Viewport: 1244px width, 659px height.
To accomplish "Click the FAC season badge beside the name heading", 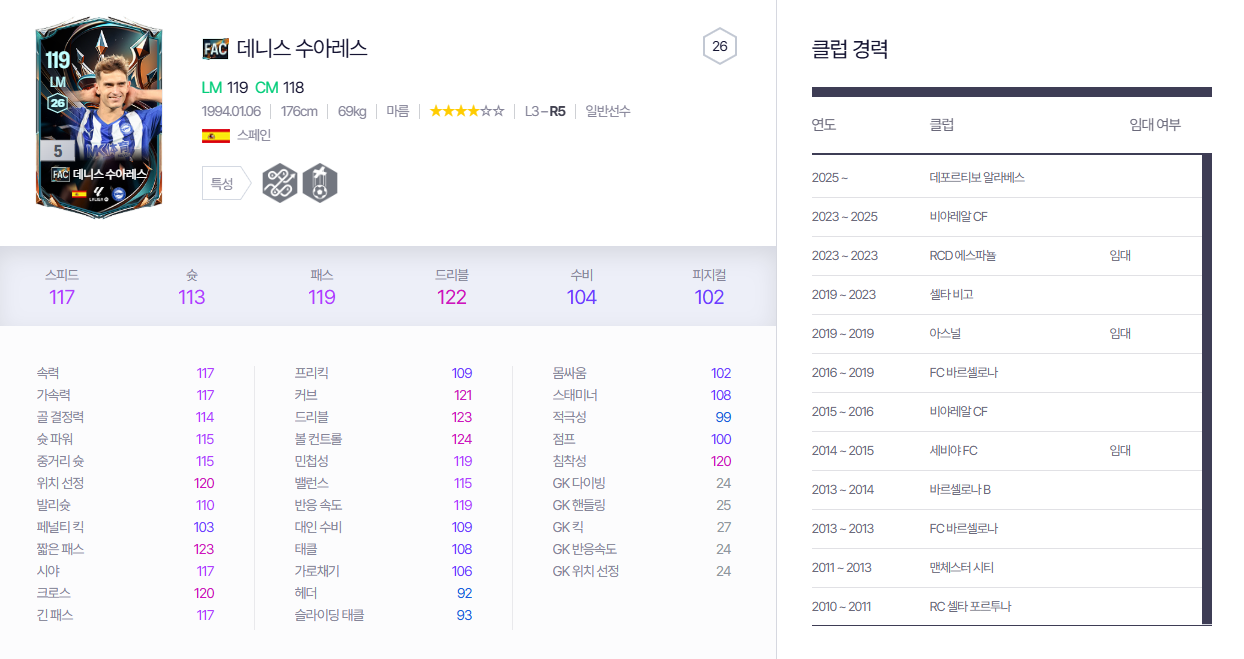I will click(215, 48).
